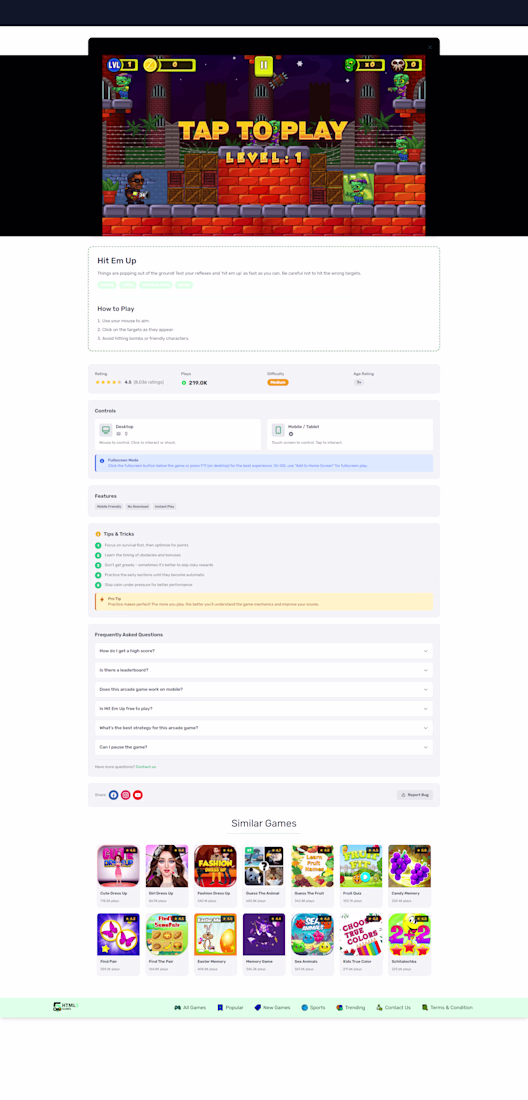The width and height of the screenshot is (528, 1100).
Task: Share the game on Facebook
Action: coord(114,795)
